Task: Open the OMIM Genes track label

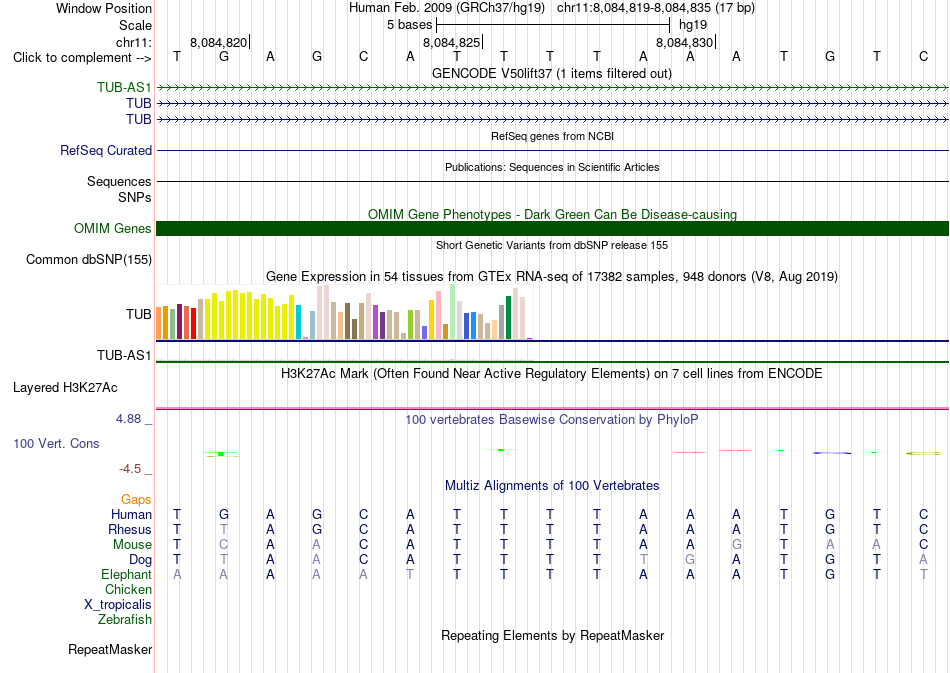Action: (x=112, y=228)
